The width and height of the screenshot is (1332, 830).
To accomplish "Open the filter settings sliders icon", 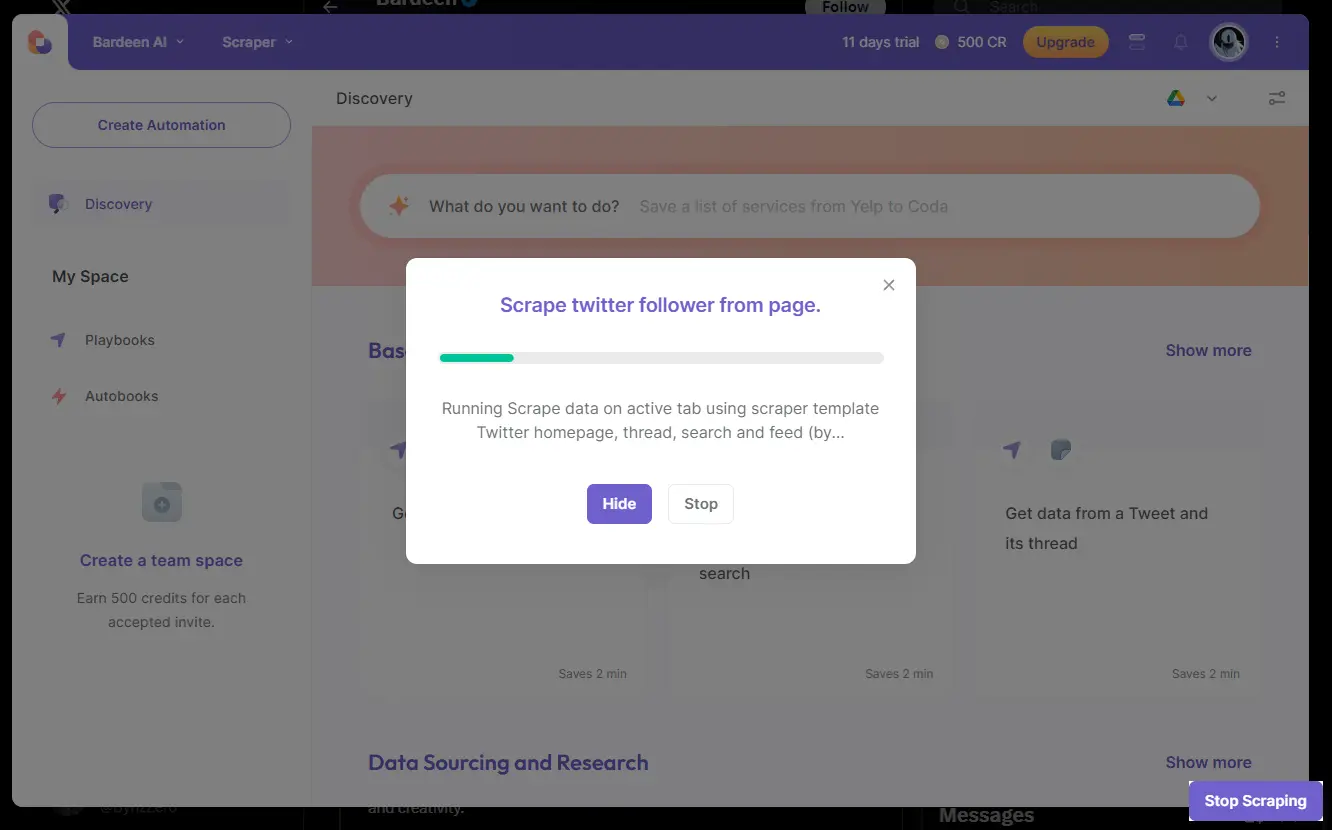I will (x=1277, y=98).
